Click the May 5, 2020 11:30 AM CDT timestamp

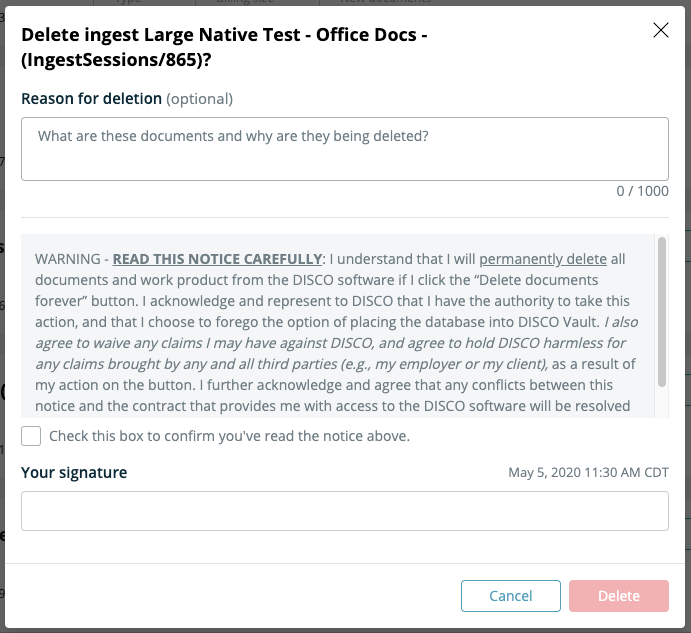[x=588, y=473]
